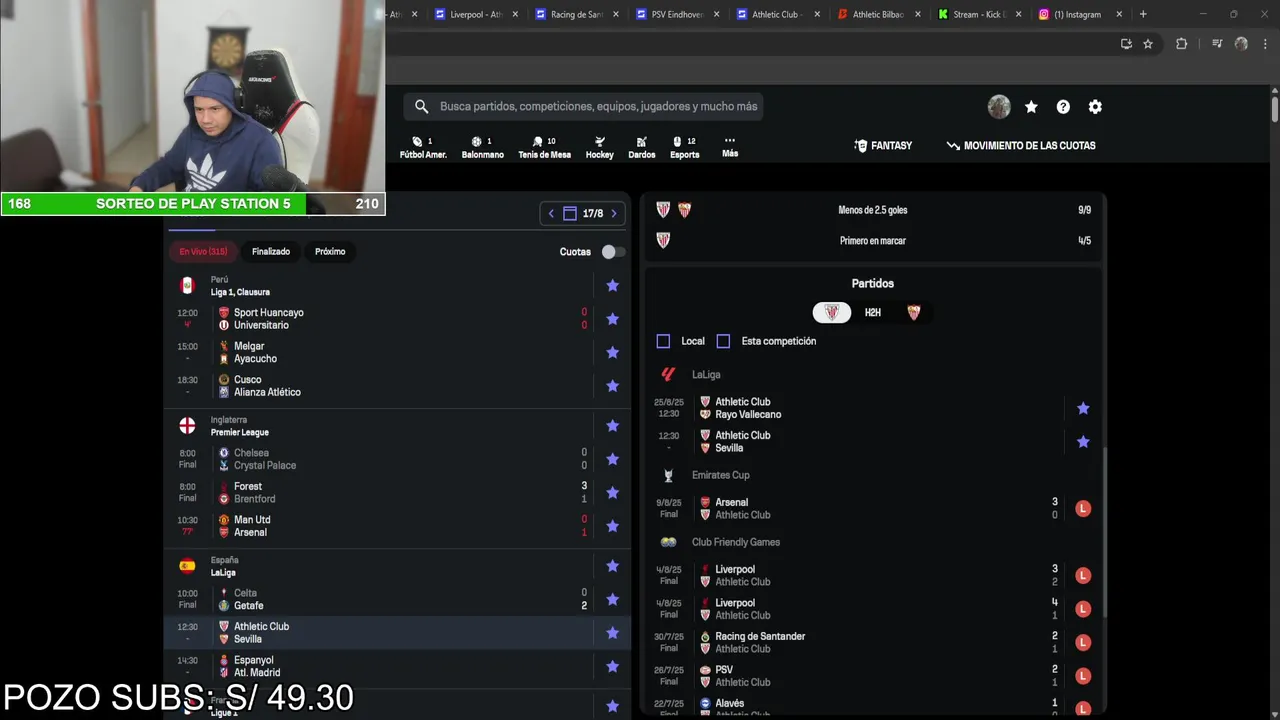Viewport: 1280px width, 720px height.
Task: Star Athletic Club vs Rayo Vallecano fixture
Action: 1082,408
